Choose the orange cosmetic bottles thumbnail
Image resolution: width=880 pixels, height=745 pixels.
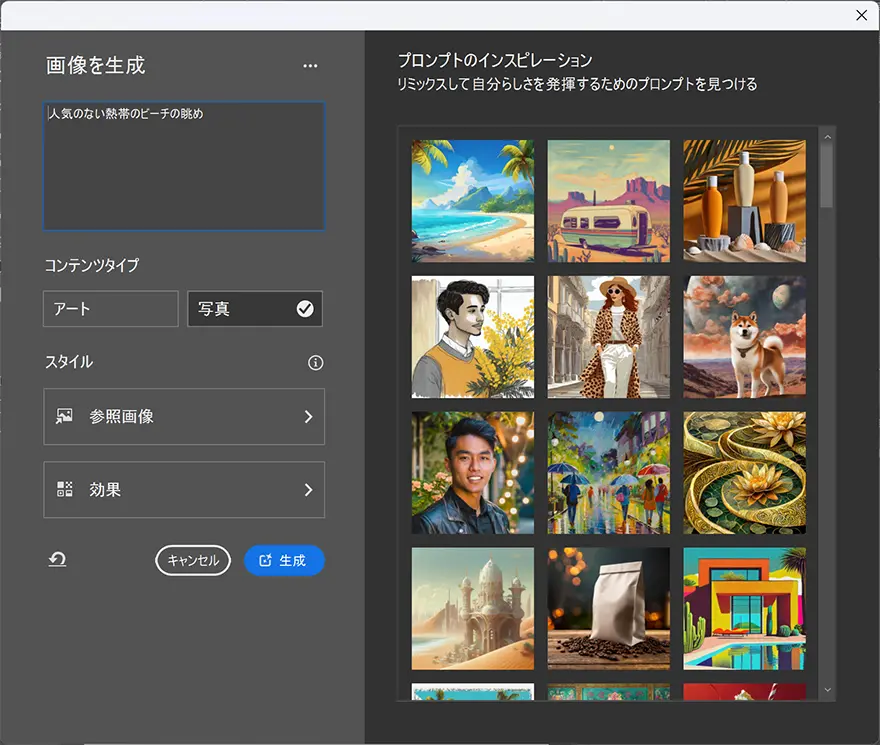744,201
